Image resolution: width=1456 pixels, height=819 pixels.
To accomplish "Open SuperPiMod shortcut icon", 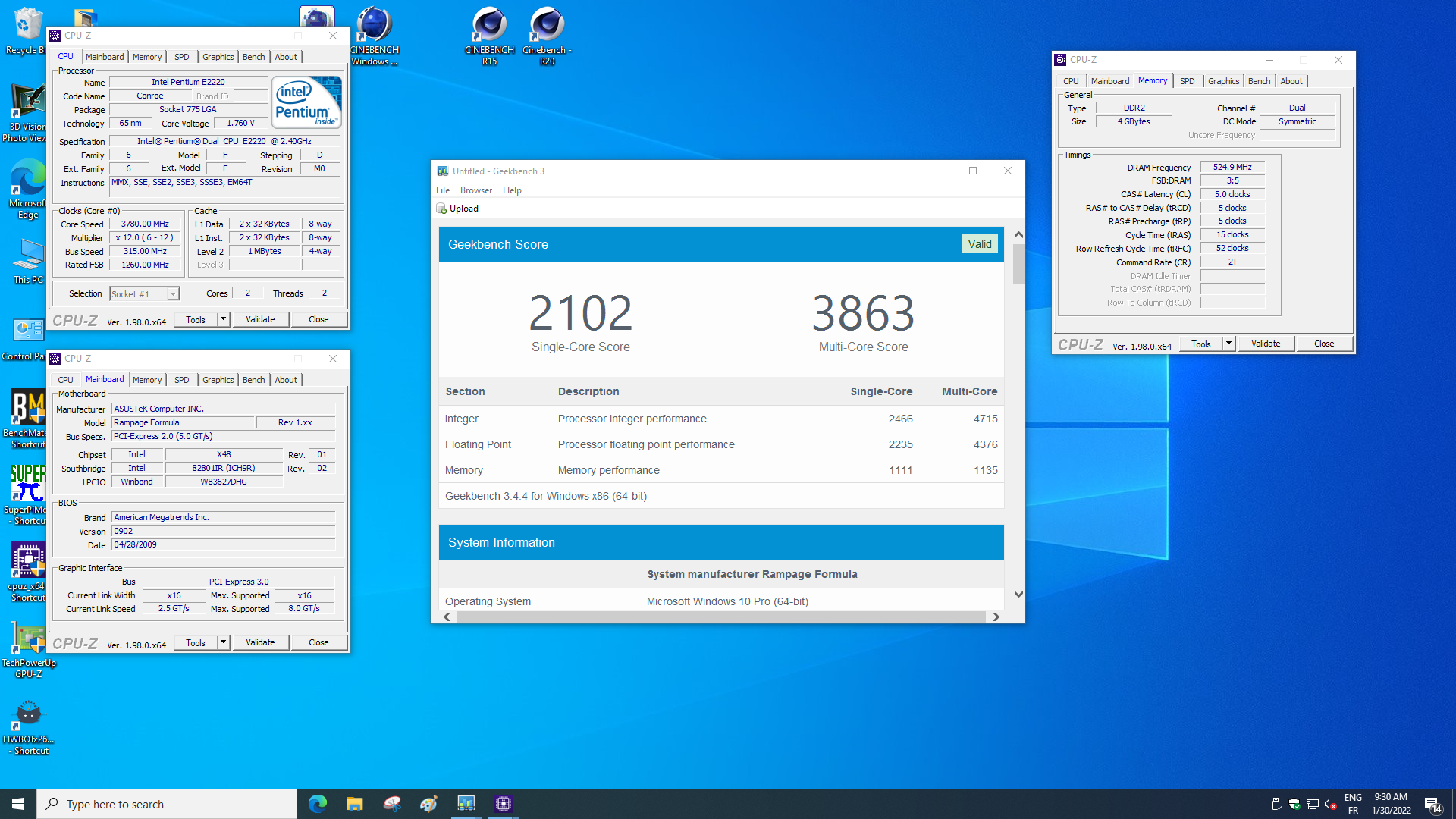I will point(27,494).
